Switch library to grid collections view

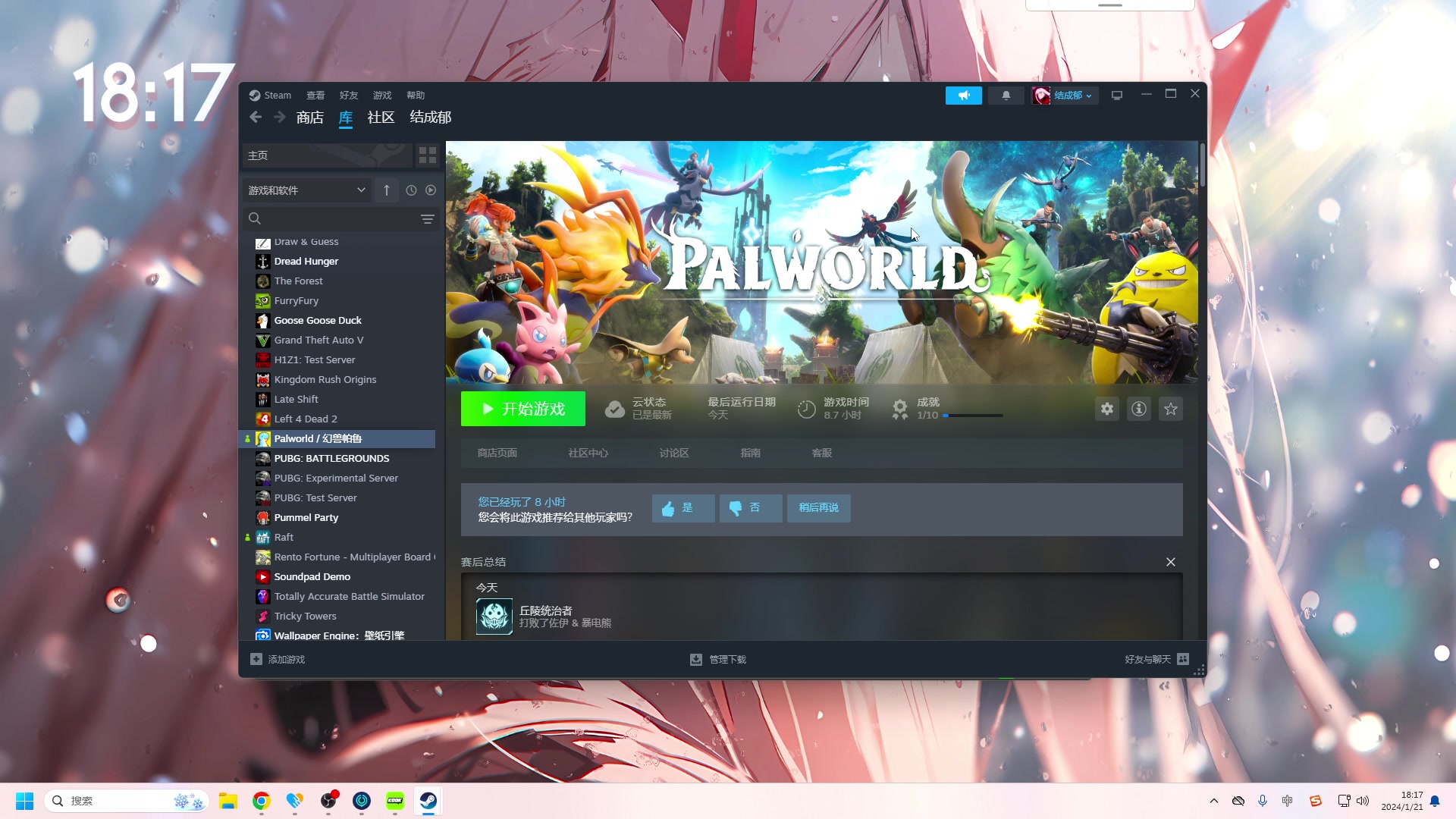click(428, 155)
